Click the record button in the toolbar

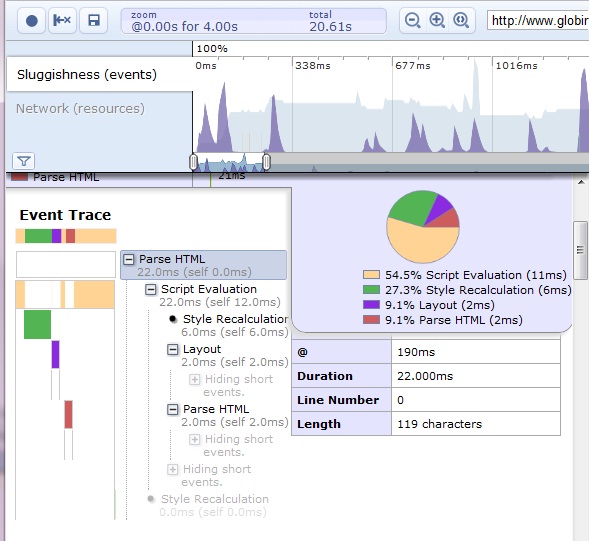tap(32, 21)
